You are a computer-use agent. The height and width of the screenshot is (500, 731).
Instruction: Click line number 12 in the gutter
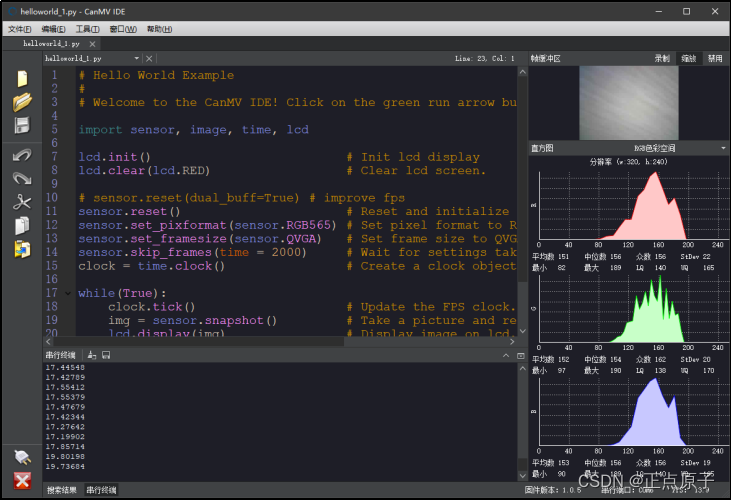(x=52, y=225)
